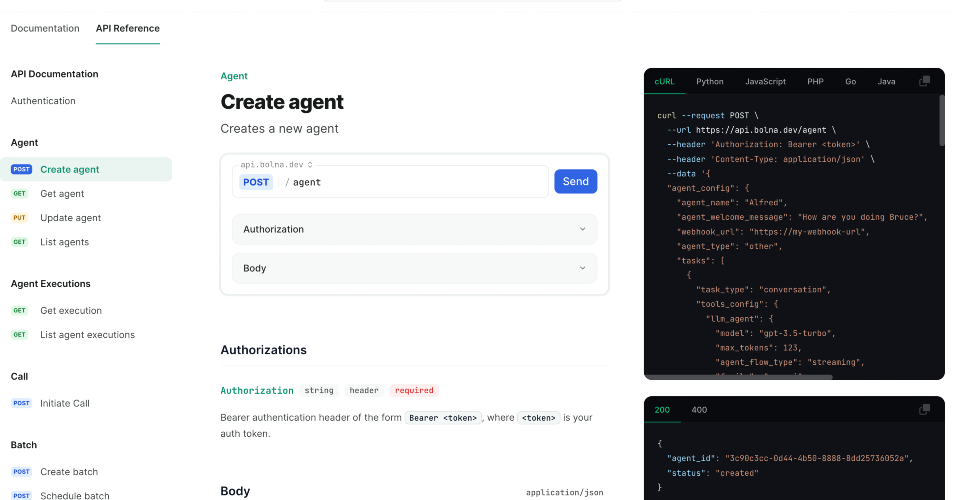Click the 'Bearer <token>' inline code
The image size is (955, 500).
[443, 418]
